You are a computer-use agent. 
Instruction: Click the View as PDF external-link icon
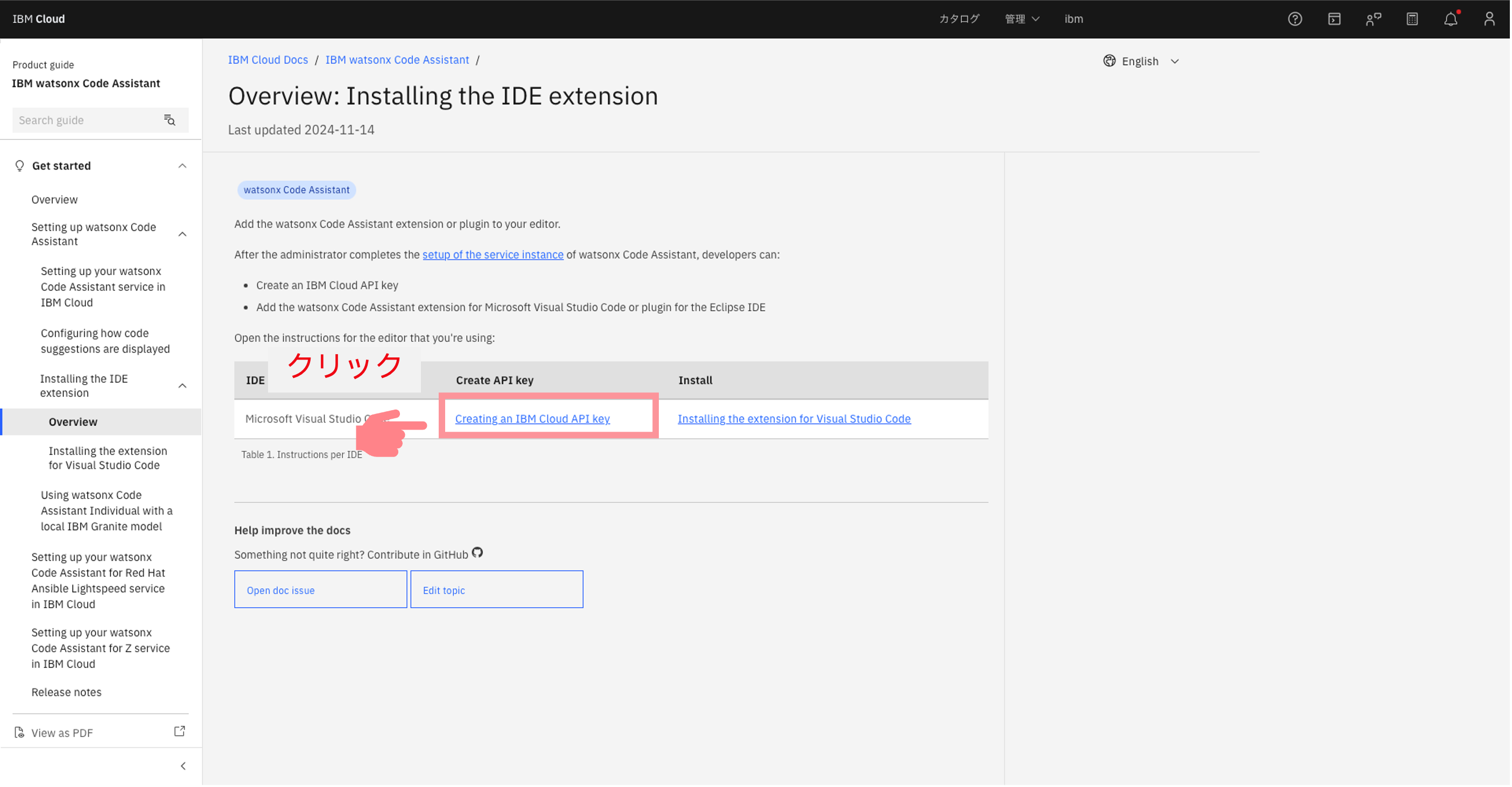180,731
